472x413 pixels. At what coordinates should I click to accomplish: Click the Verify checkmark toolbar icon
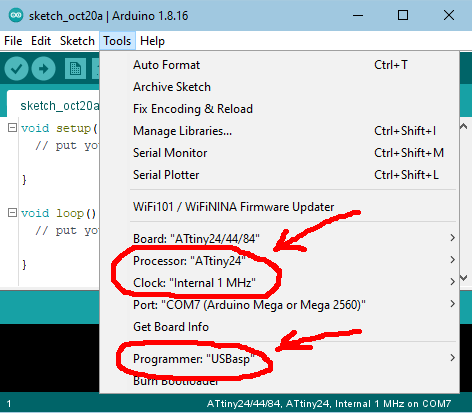pyautogui.click(x=16, y=69)
